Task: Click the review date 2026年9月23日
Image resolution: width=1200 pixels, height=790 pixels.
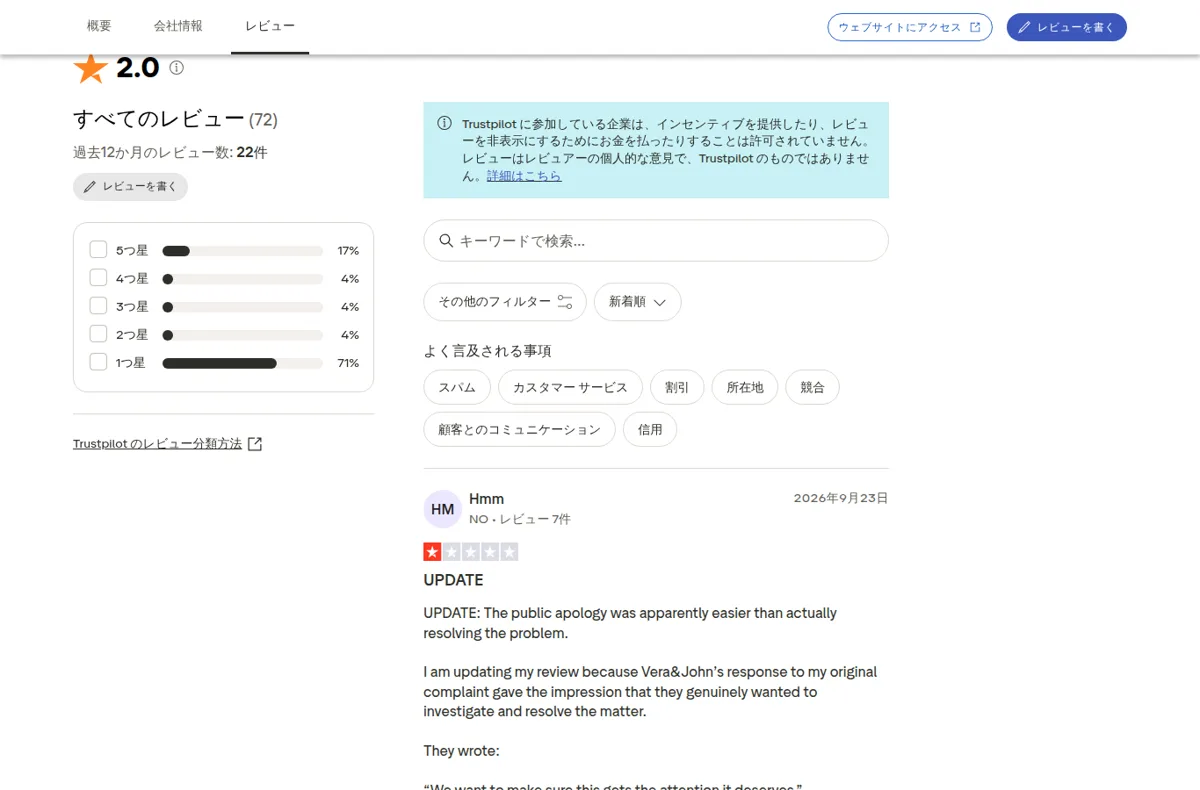Action: pyautogui.click(x=840, y=498)
